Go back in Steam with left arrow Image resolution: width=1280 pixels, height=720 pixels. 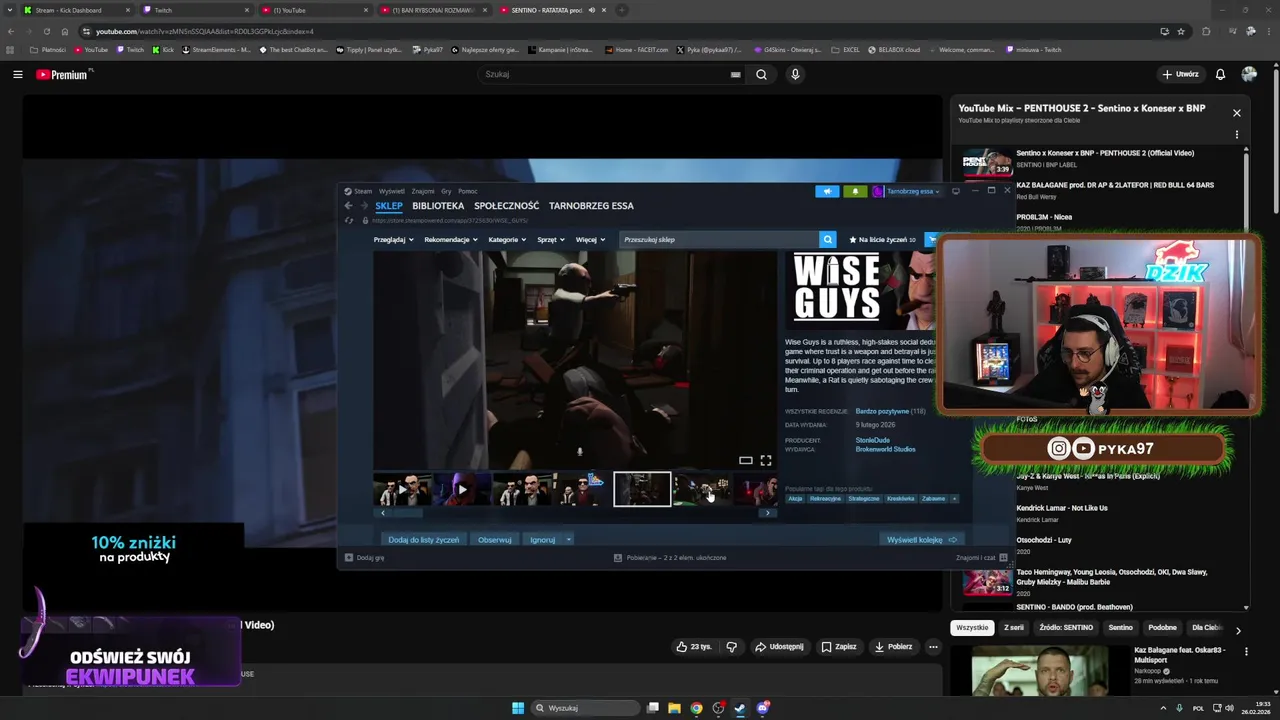pyautogui.click(x=348, y=206)
